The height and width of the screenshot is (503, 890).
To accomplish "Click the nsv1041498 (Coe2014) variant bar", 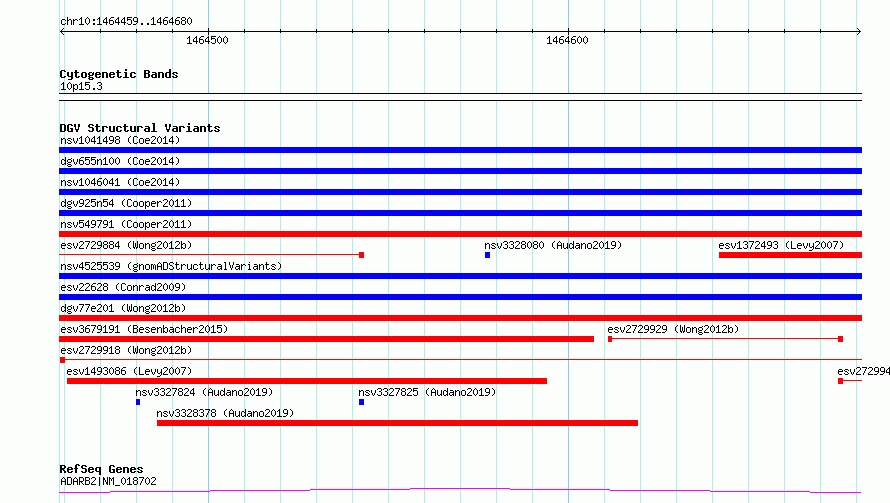I will coord(460,150).
